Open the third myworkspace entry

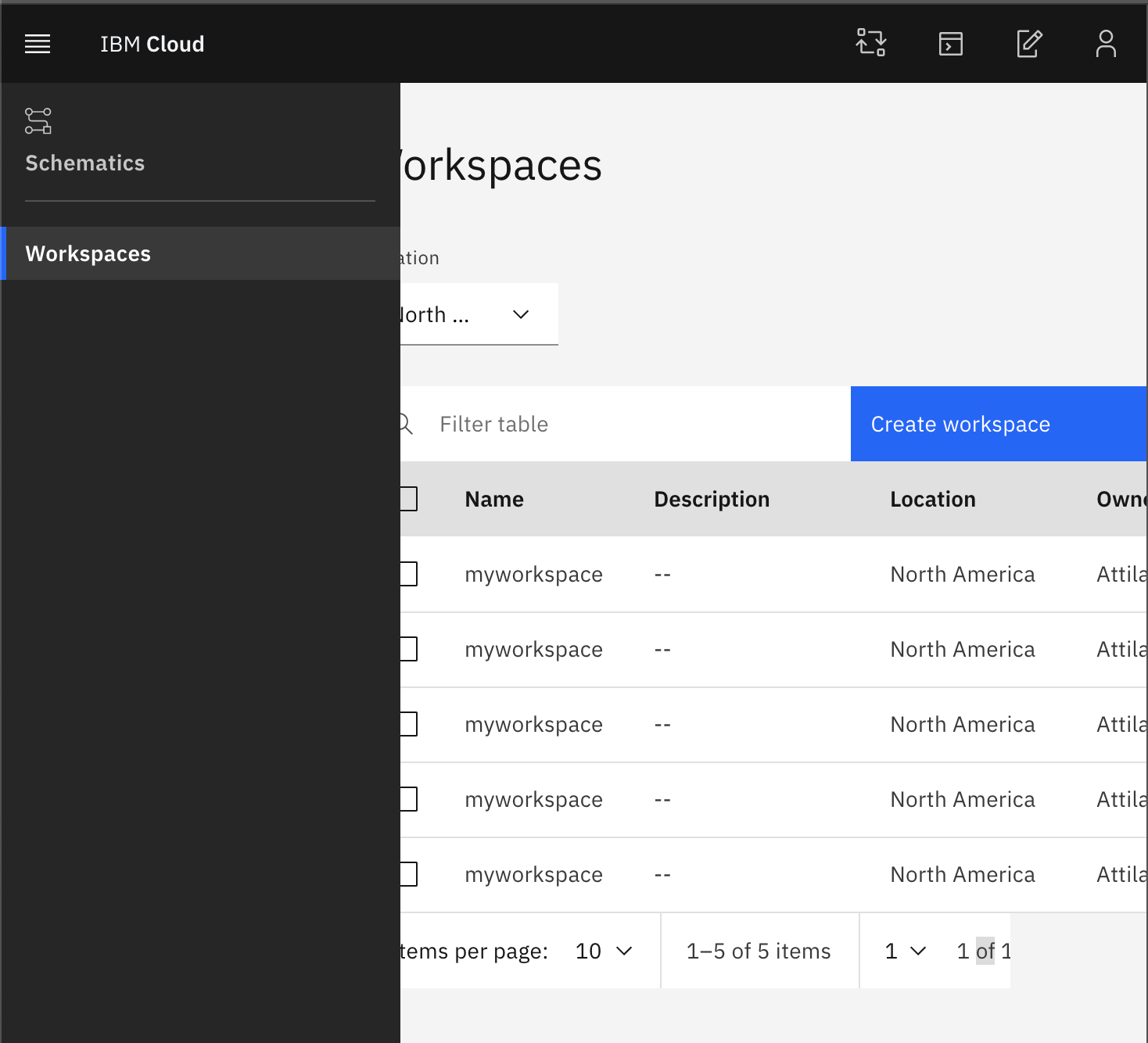coord(533,724)
